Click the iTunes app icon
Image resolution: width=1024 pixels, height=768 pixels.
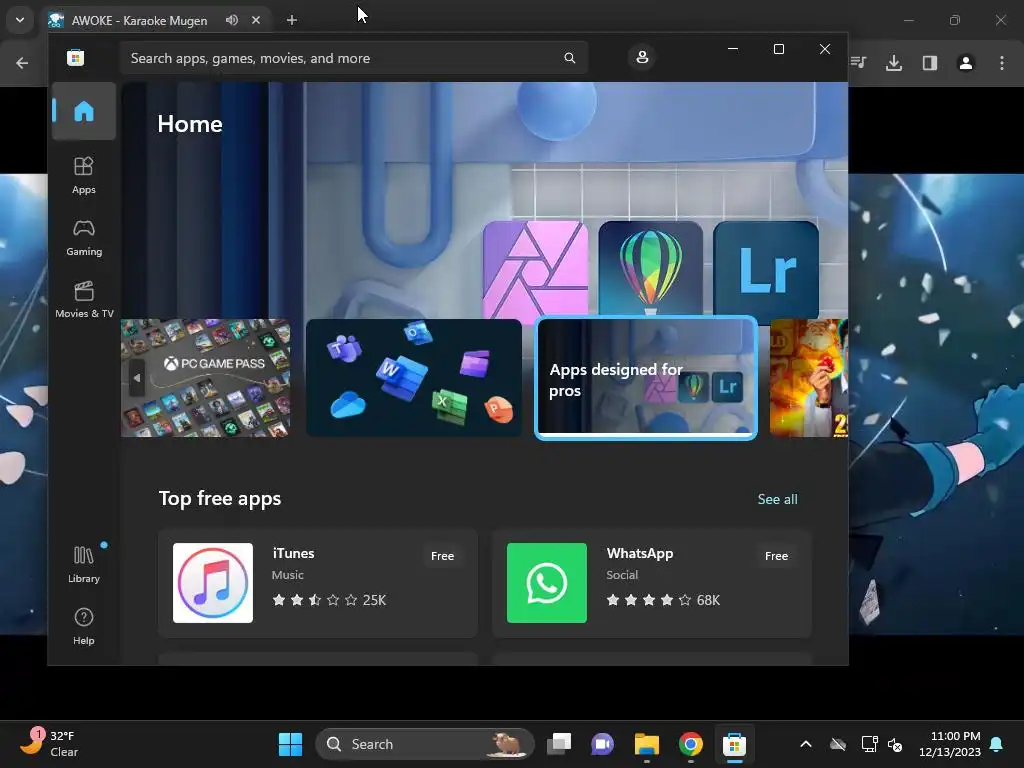point(213,583)
